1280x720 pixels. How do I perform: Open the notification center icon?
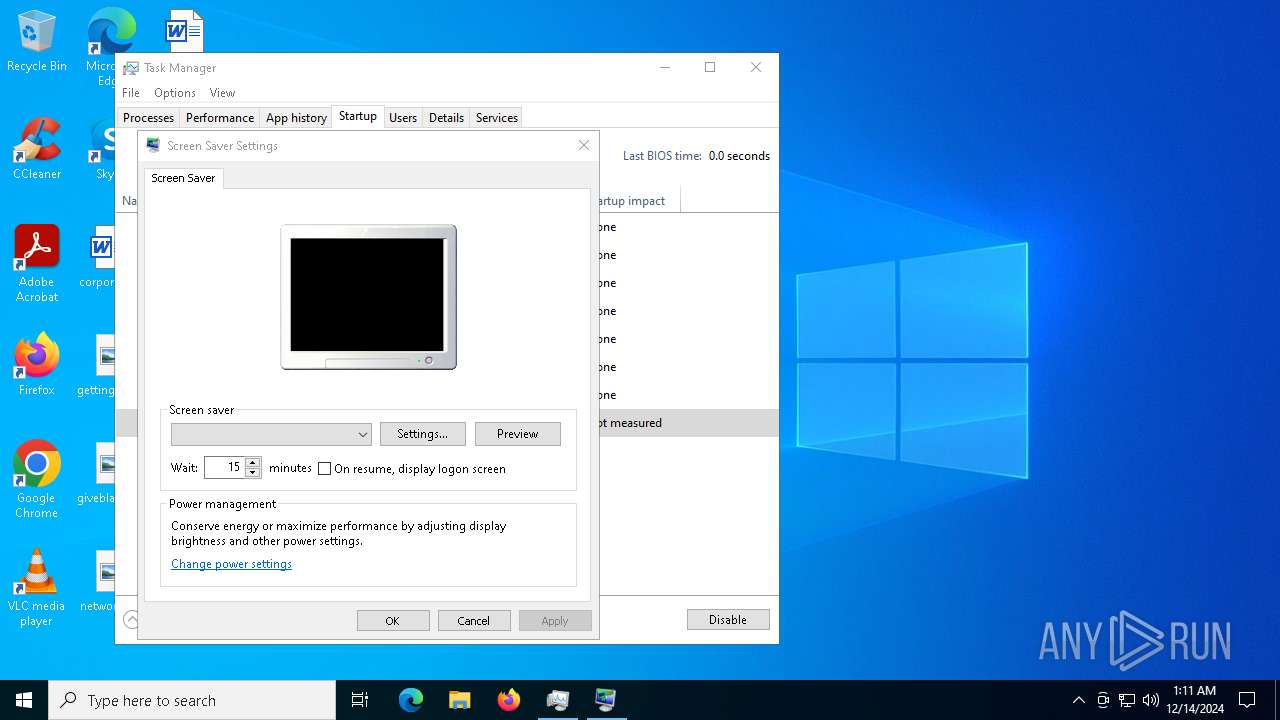click(1247, 700)
